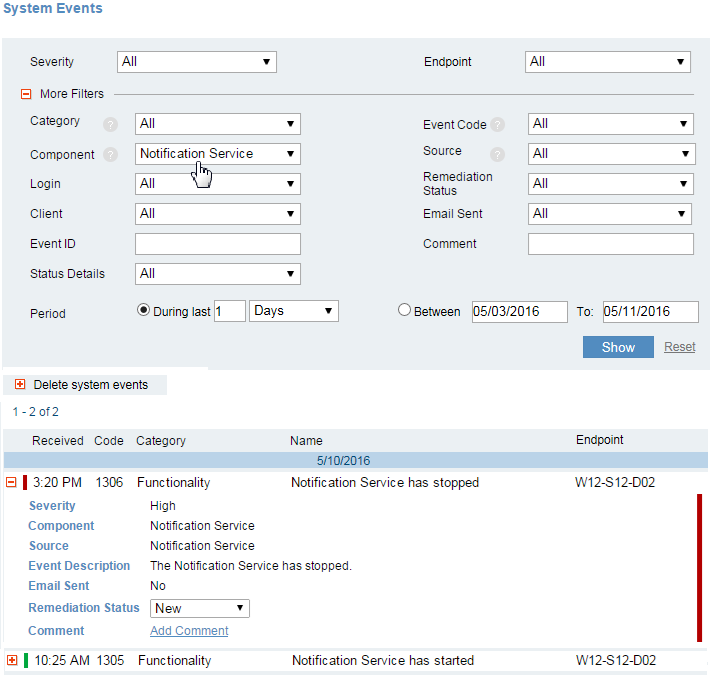
Task: Click the Event ID input field
Action: (217, 244)
